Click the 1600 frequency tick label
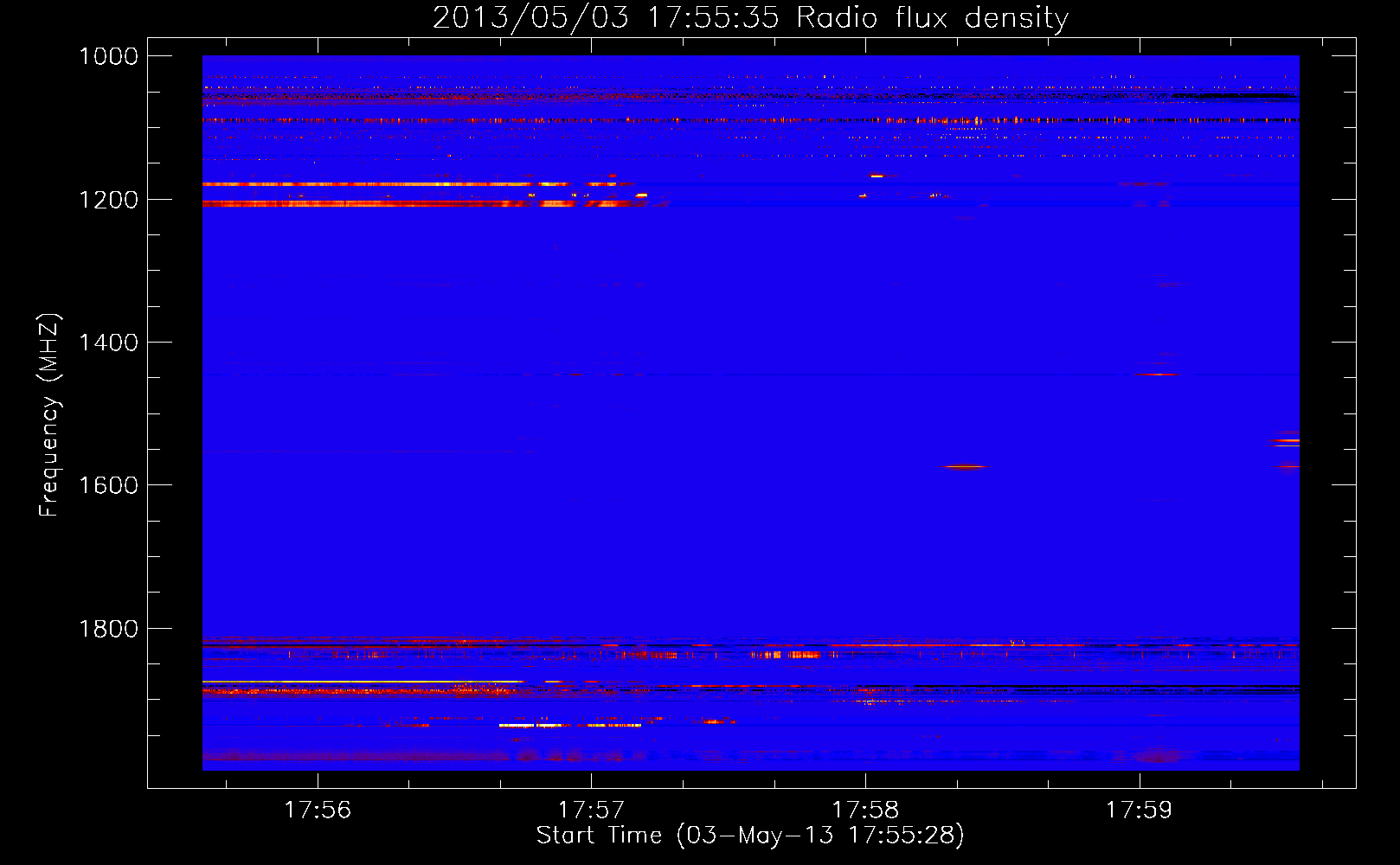 click(x=108, y=485)
